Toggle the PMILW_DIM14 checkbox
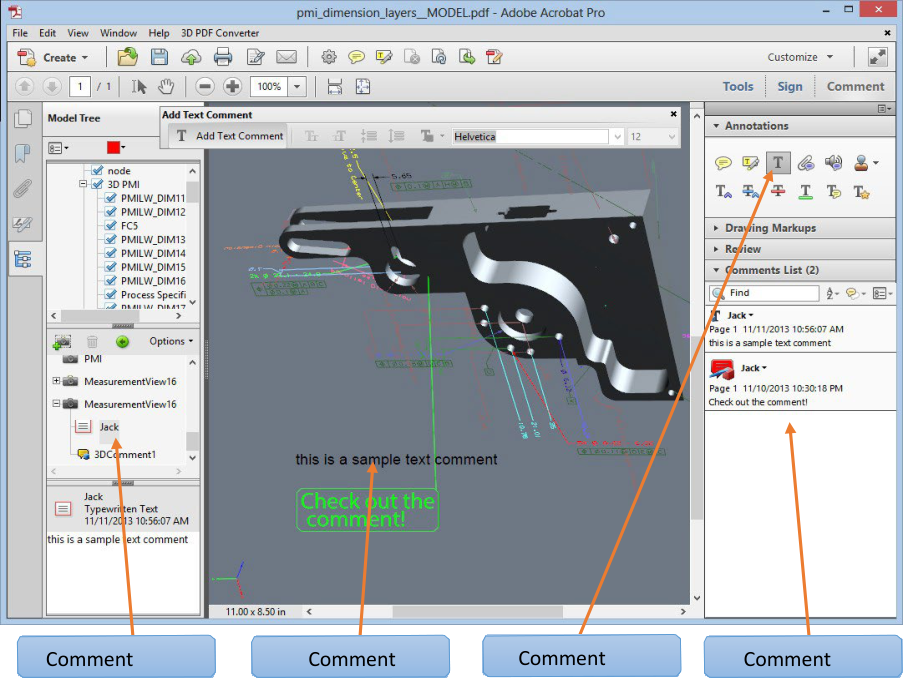Viewport: 903px width, 678px height. tap(111, 253)
